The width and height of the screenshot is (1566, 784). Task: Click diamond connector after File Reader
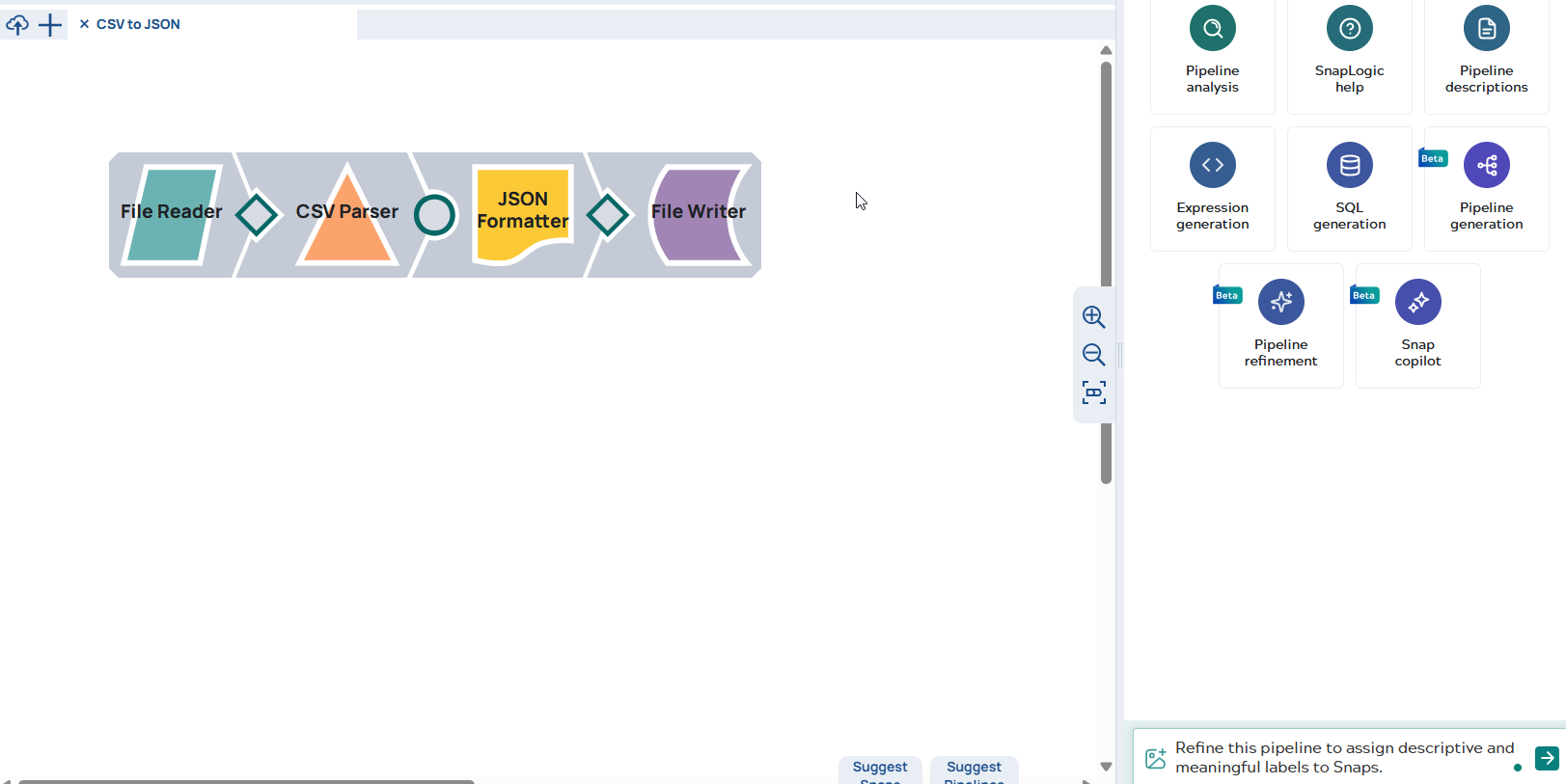(x=257, y=215)
